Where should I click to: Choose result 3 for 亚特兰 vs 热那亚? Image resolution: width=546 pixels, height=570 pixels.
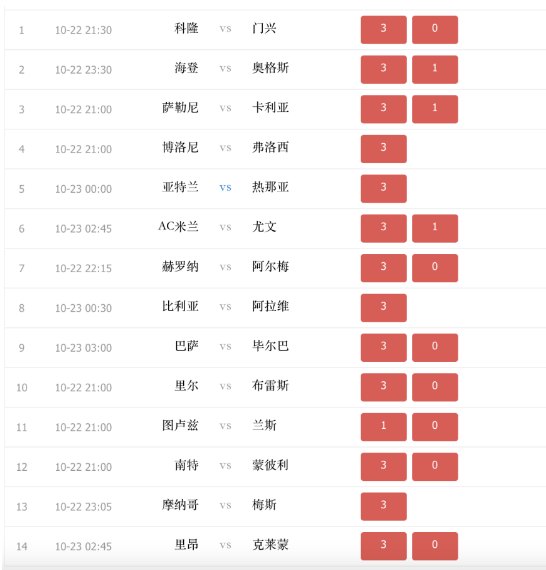click(x=384, y=189)
